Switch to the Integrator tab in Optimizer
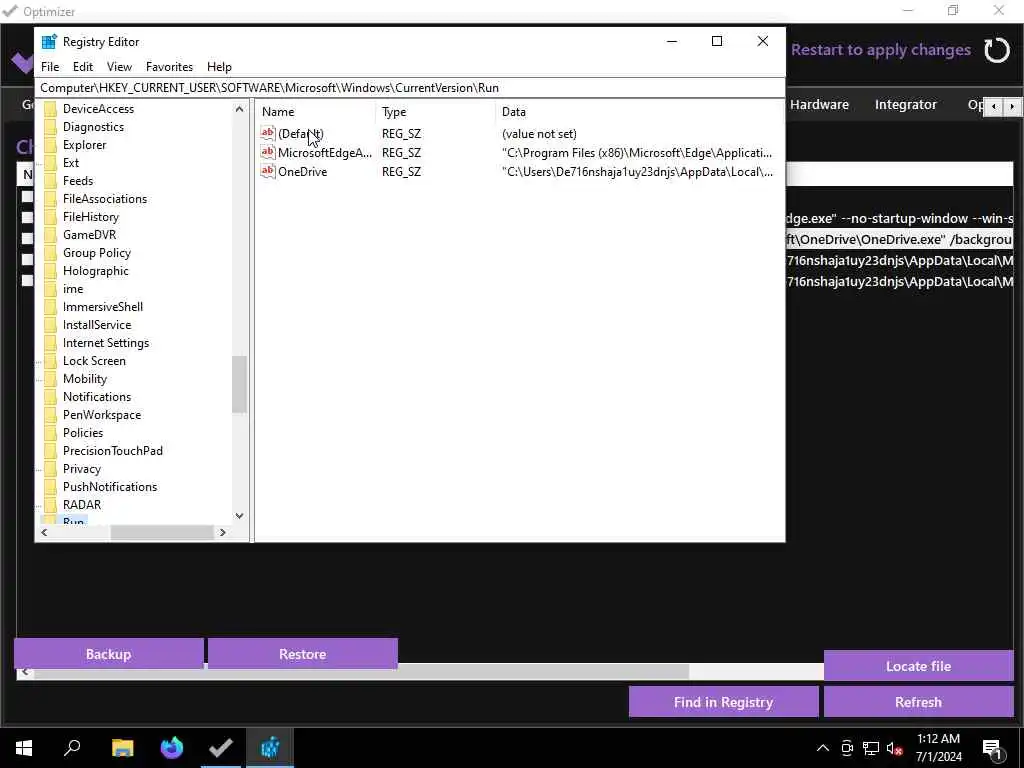1024x768 pixels. 906,104
